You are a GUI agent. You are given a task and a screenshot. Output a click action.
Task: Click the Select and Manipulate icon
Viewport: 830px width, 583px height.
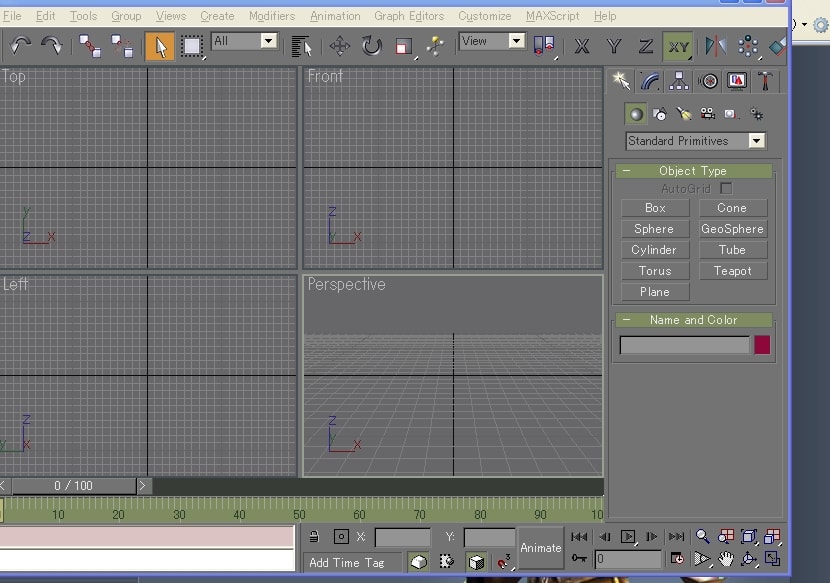(435, 46)
